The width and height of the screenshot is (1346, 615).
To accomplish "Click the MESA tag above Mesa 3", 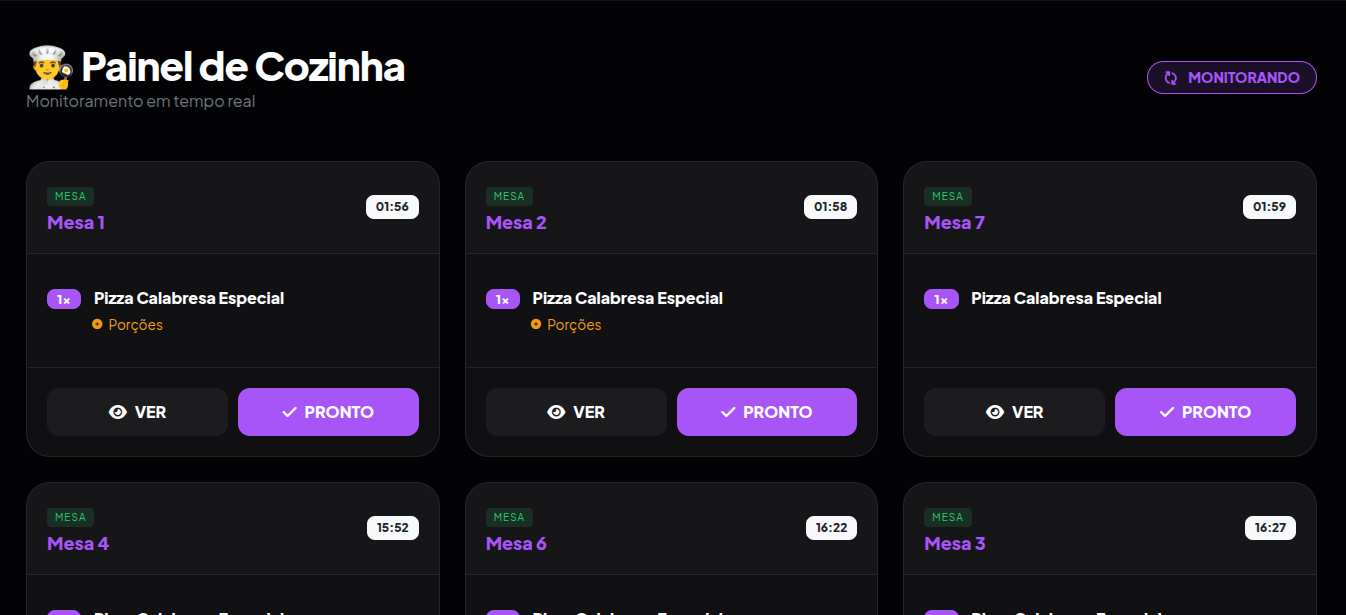I will 947,517.
